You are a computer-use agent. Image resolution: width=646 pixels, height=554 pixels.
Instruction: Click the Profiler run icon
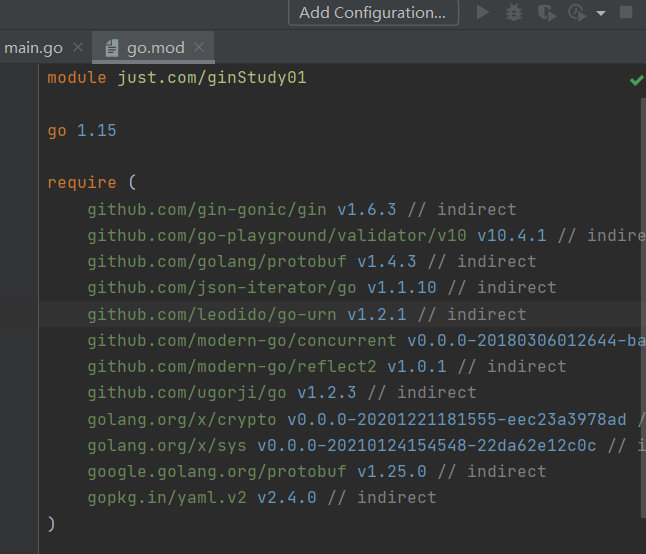tap(577, 13)
